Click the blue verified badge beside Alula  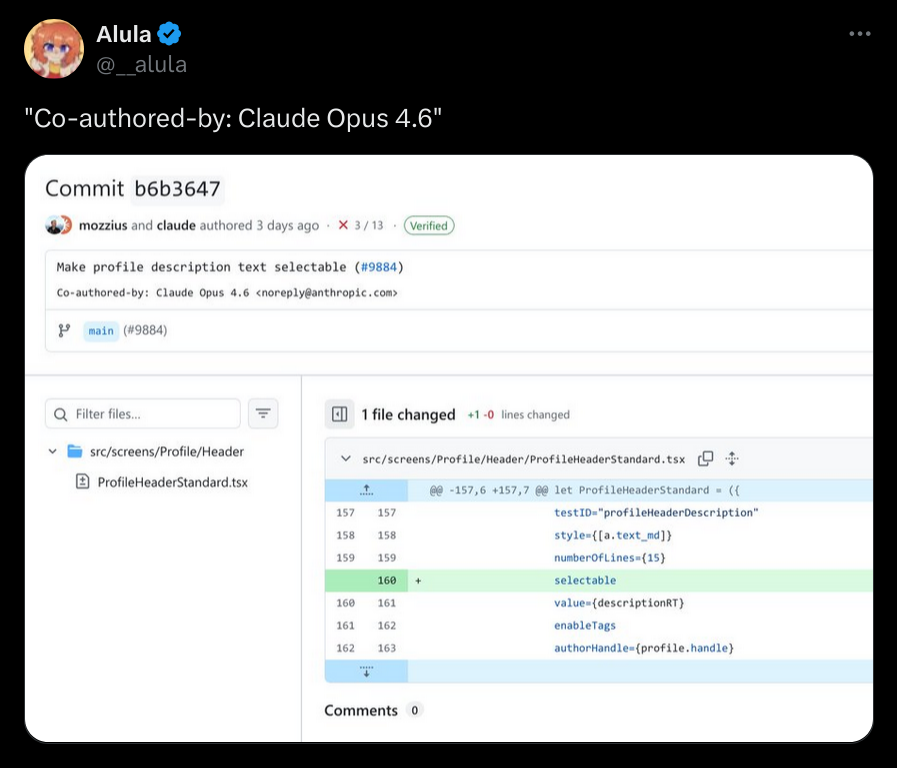(170, 34)
